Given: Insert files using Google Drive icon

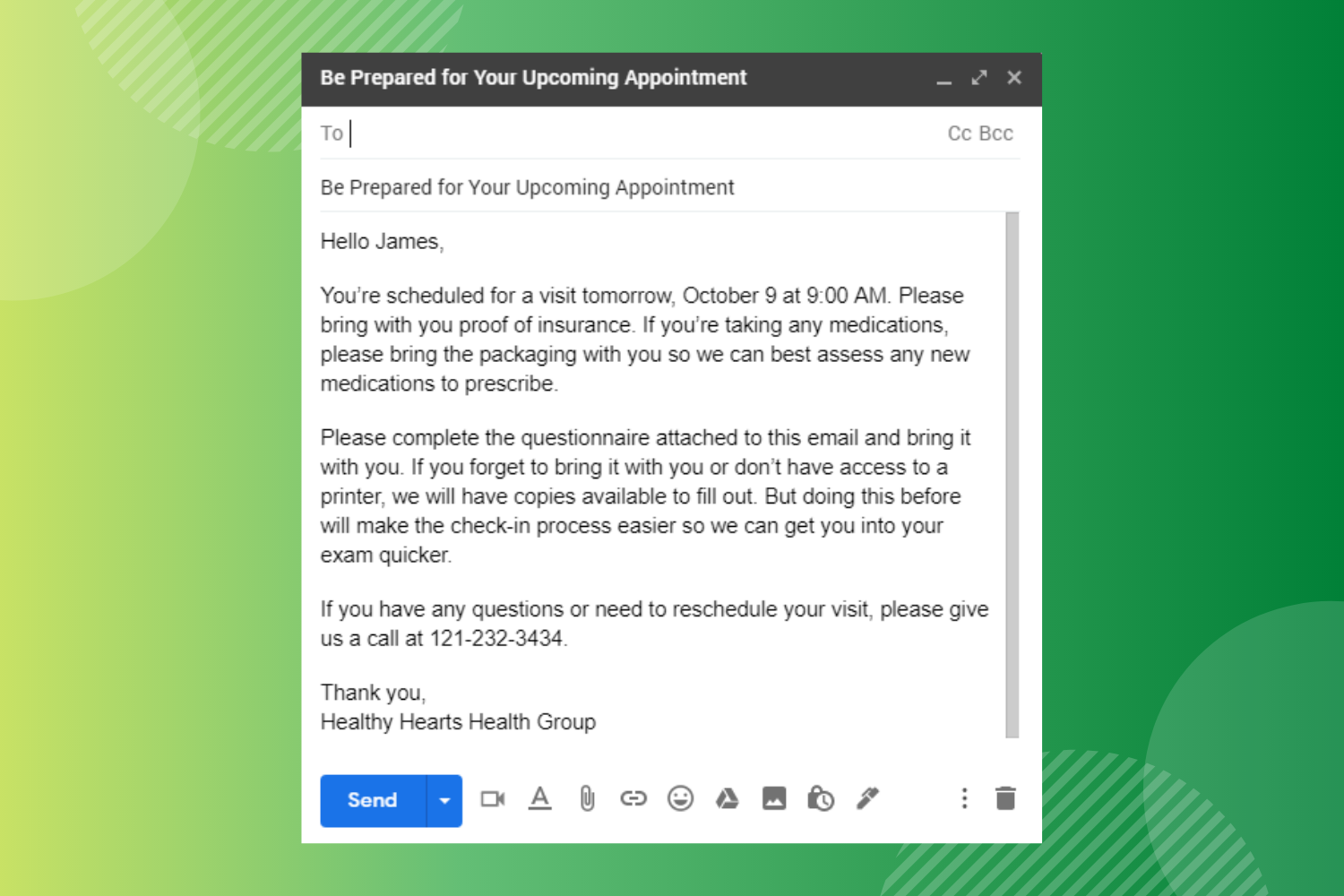Looking at the screenshot, I should (x=728, y=798).
